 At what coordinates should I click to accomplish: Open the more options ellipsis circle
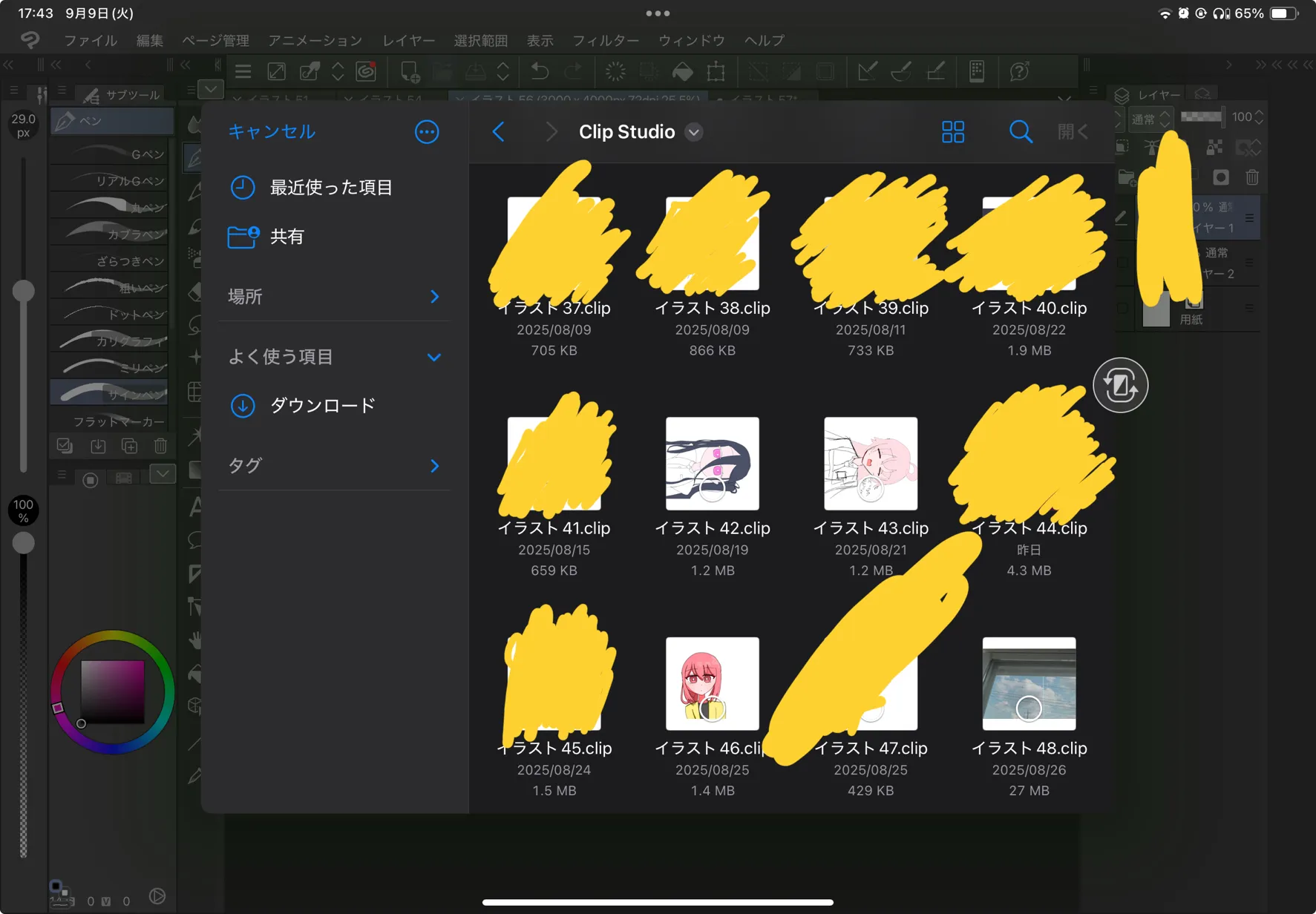point(427,132)
